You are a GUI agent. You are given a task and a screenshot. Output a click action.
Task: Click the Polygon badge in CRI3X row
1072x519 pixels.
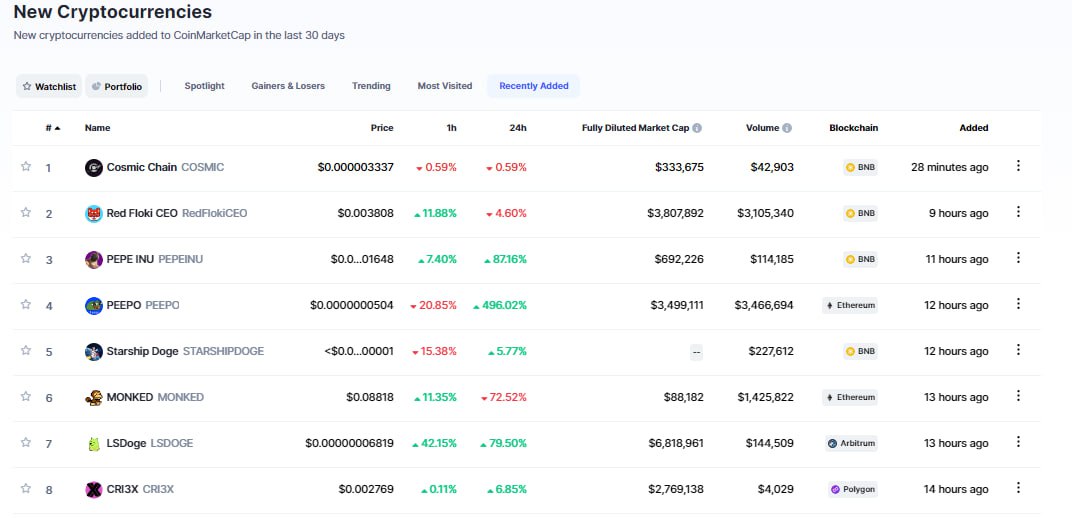853,489
